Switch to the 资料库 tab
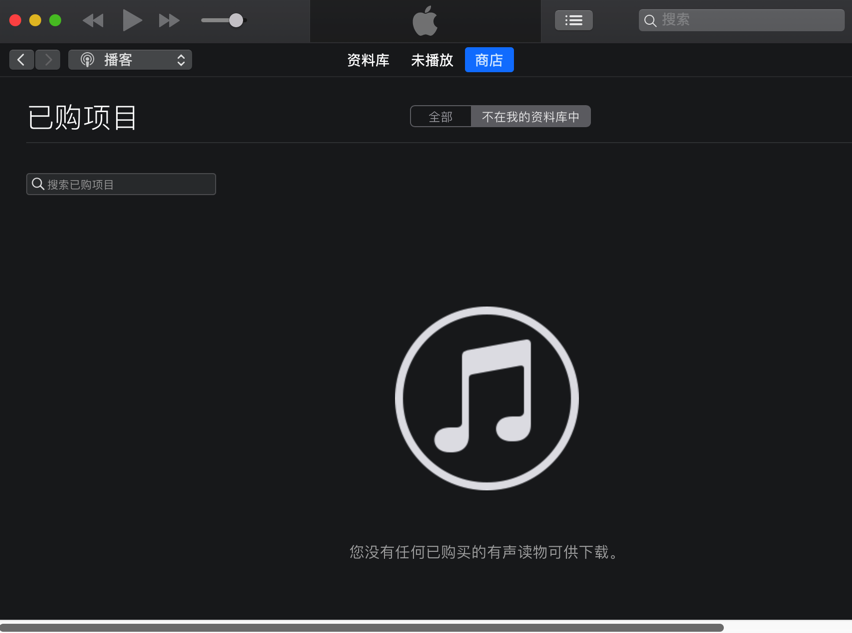 pos(368,60)
